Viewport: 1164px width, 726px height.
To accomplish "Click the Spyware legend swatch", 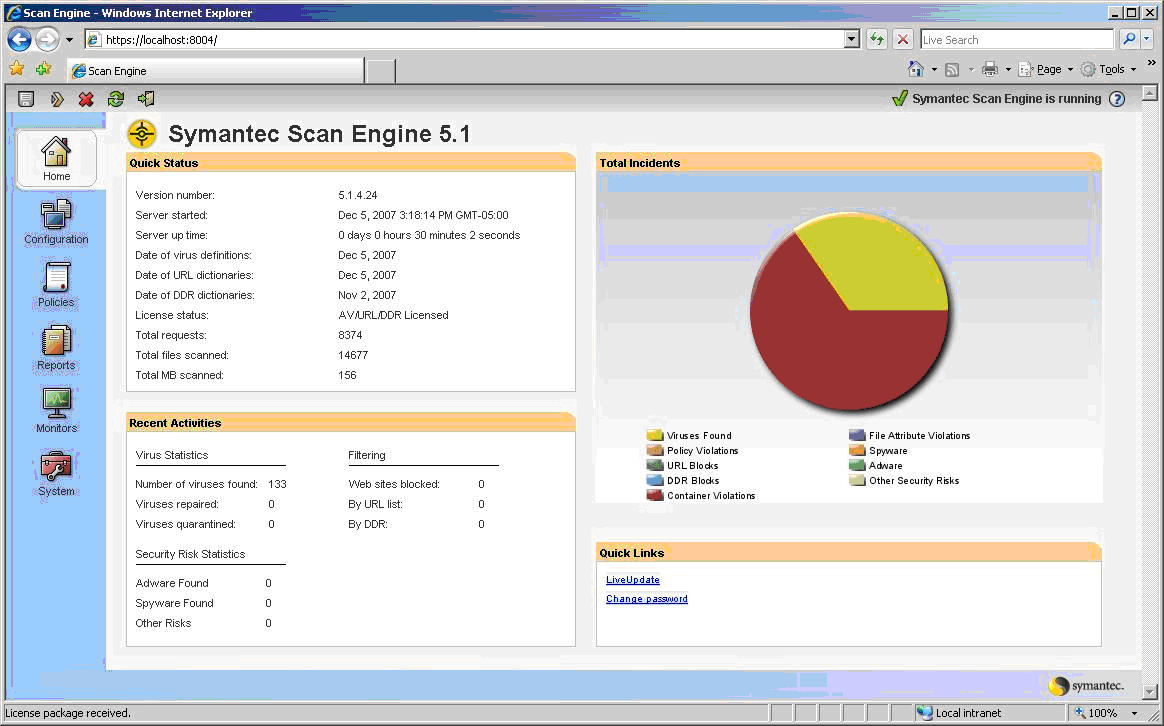I will (857, 450).
